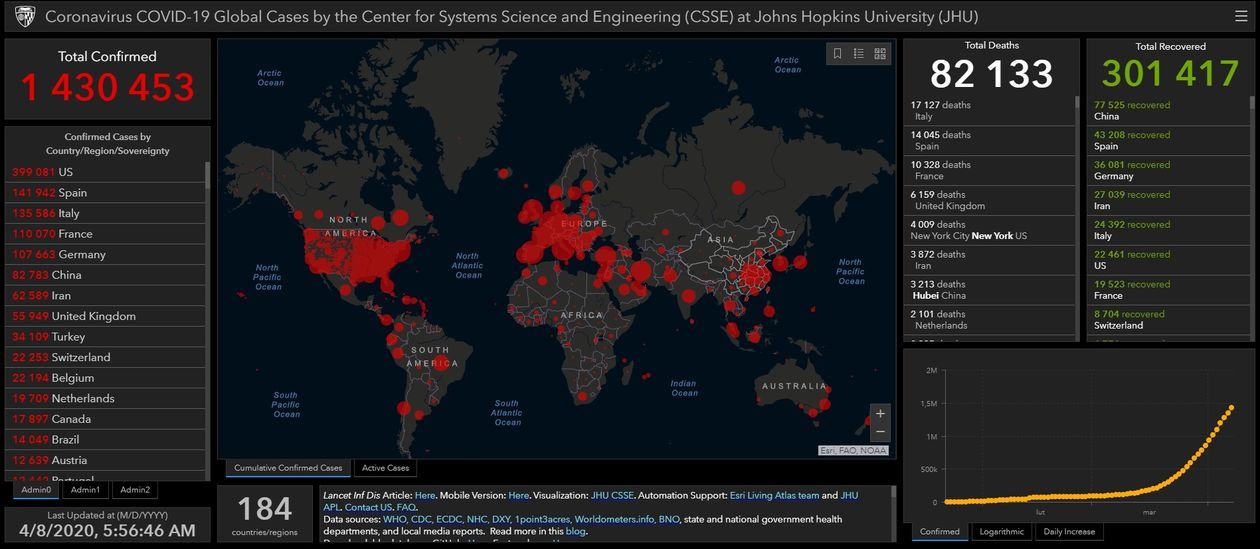Click the JHU shield logo
Screen dimensions: 1260x549
click(x=24, y=16)
